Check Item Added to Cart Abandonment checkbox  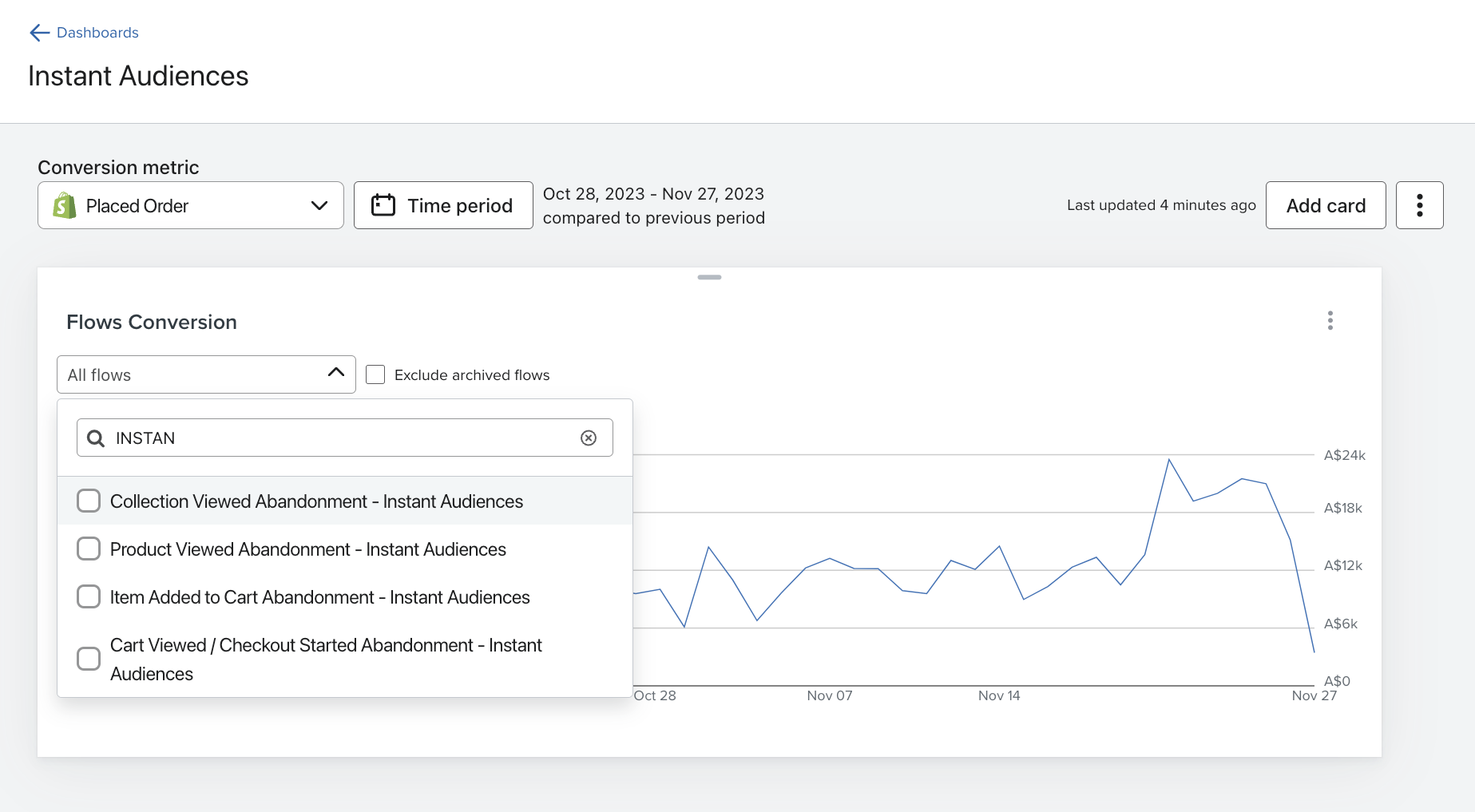coord(89,596)
